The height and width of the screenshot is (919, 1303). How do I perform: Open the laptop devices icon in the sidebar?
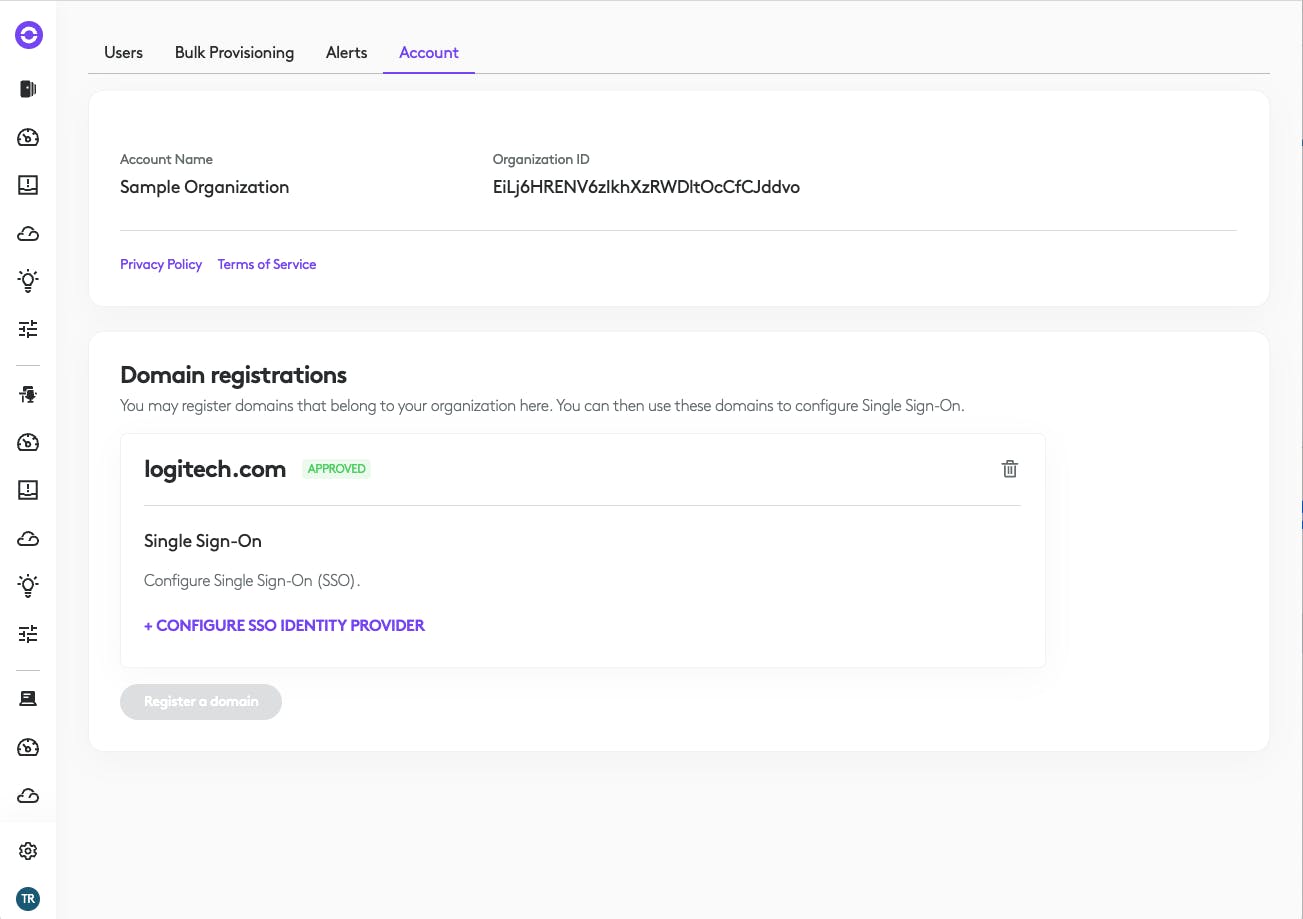[x=28, y=699]
